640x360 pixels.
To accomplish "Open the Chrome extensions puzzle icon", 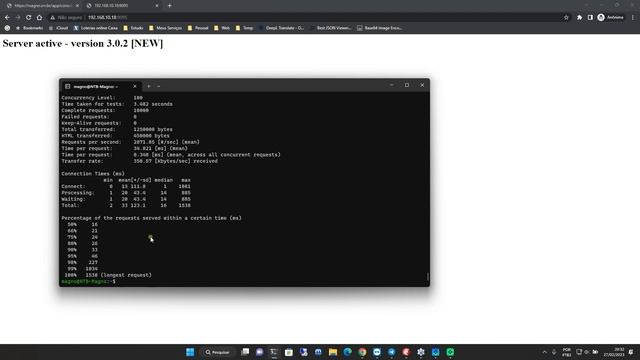I will click(x=579, y=18).
